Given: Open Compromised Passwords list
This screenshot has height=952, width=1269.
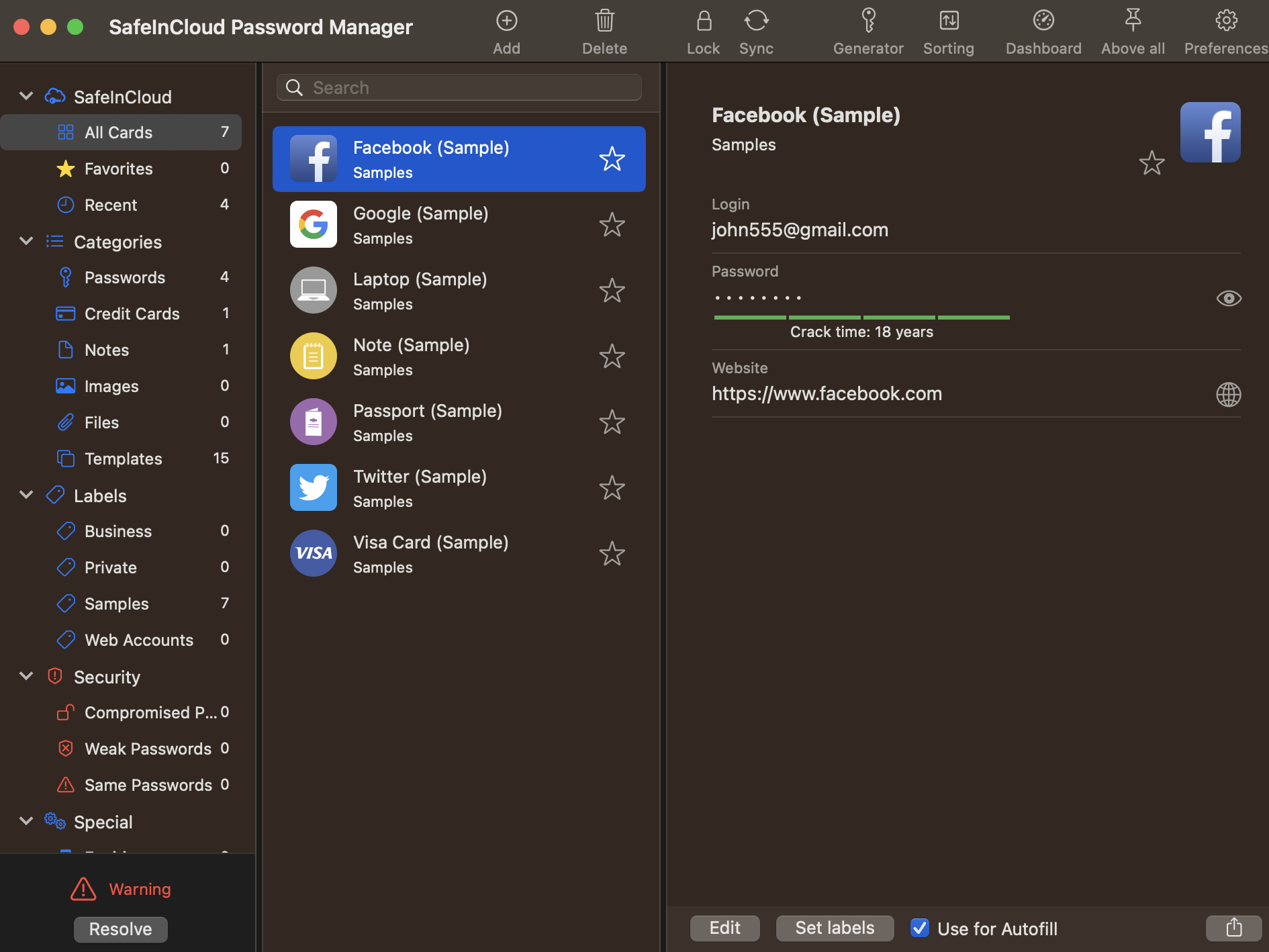Looking at the screenshot, I should coord(121,712).
